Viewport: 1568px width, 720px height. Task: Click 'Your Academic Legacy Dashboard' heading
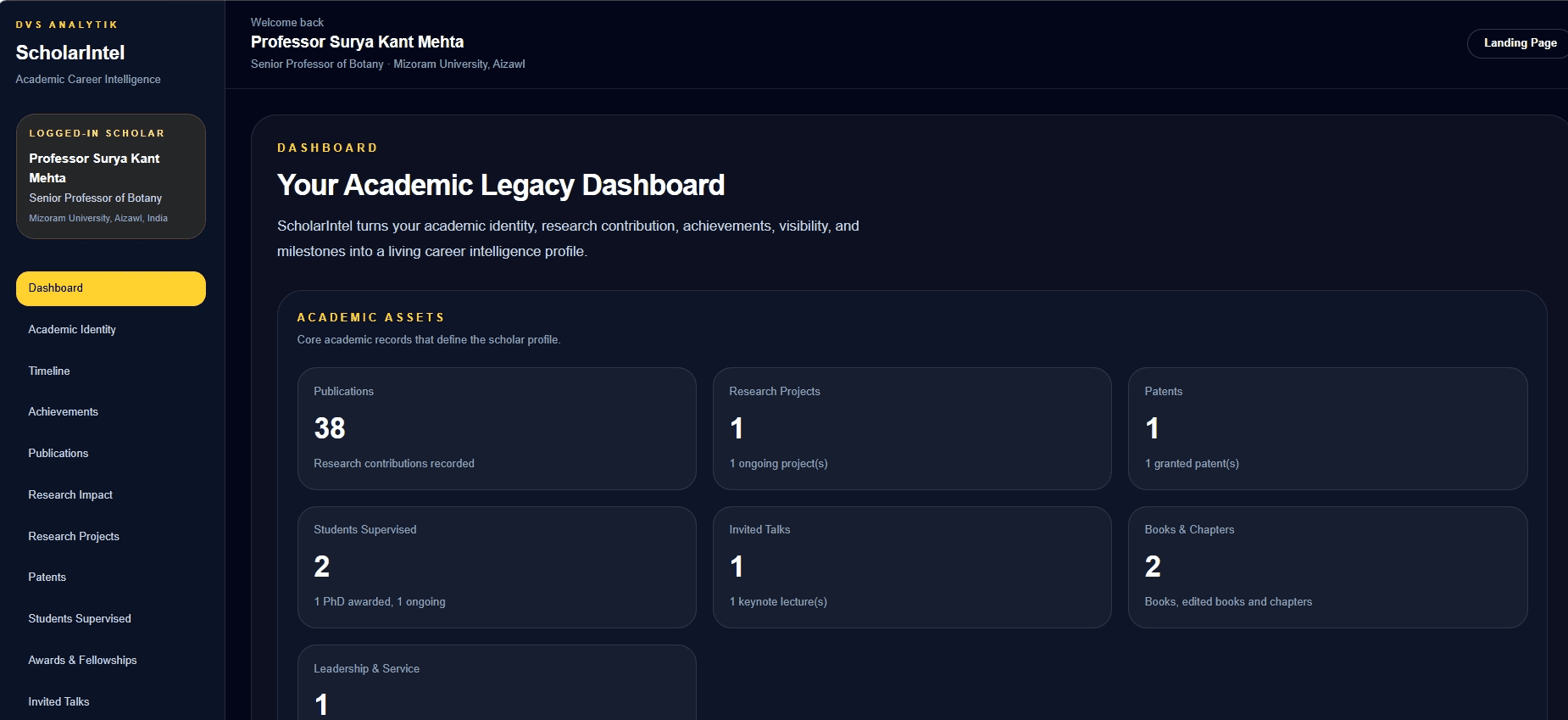501,185
